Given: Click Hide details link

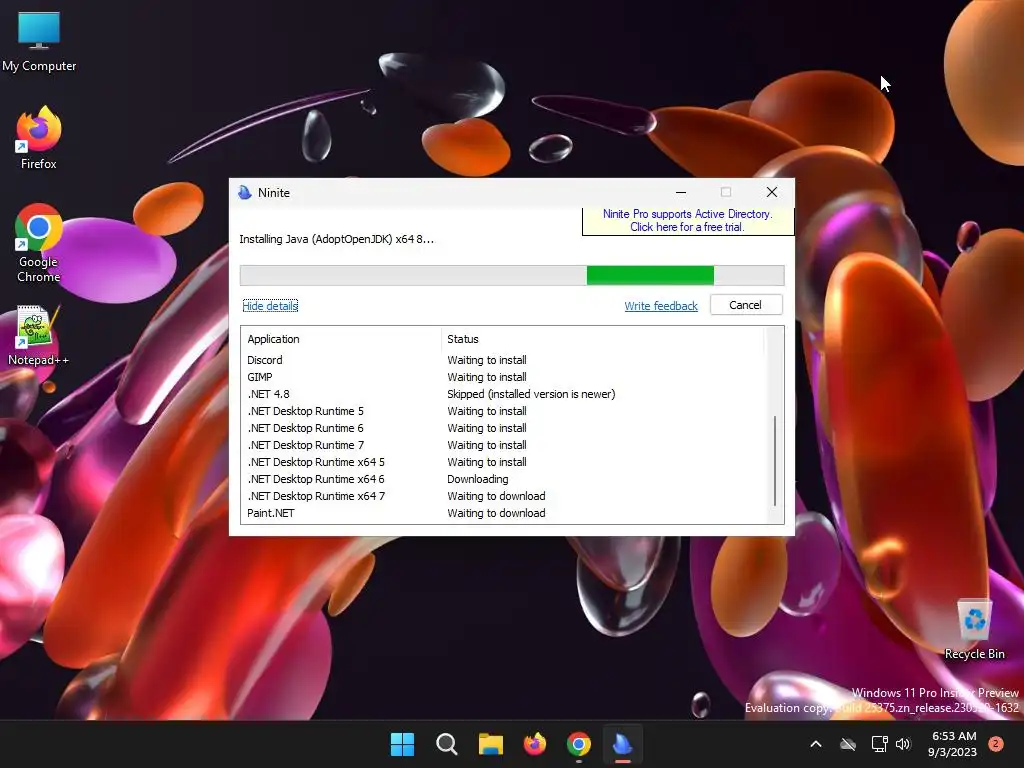Looking at the screenshot, I should (270, 306).
